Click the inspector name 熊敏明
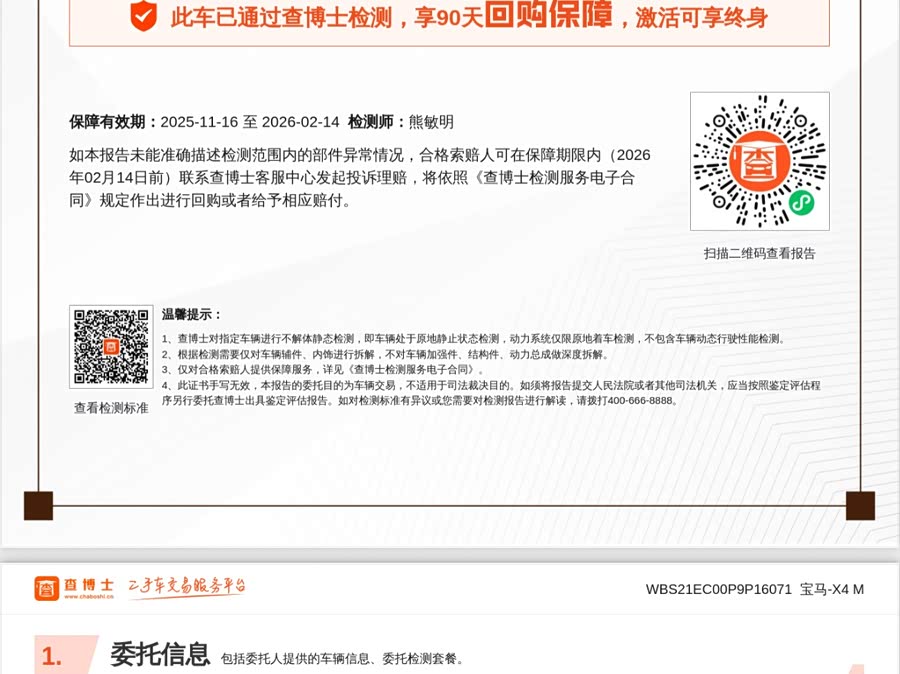Image resolution: width=900 pixels, height=674 pixels. click(431, 122)
